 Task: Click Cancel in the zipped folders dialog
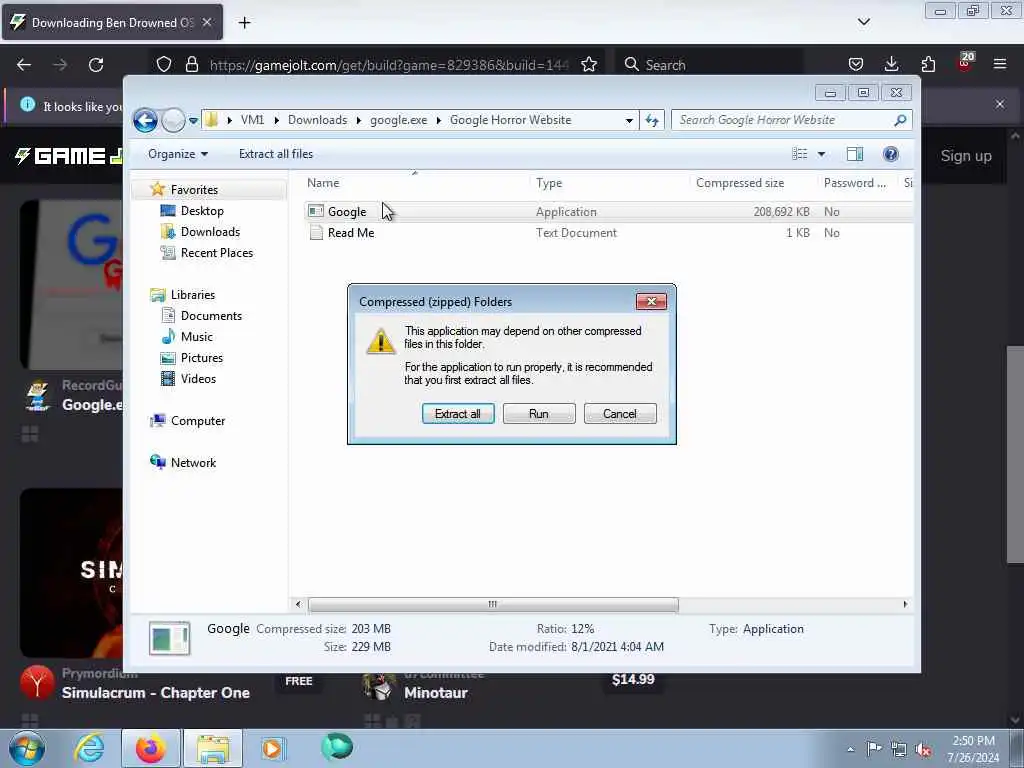coord(620,413)
